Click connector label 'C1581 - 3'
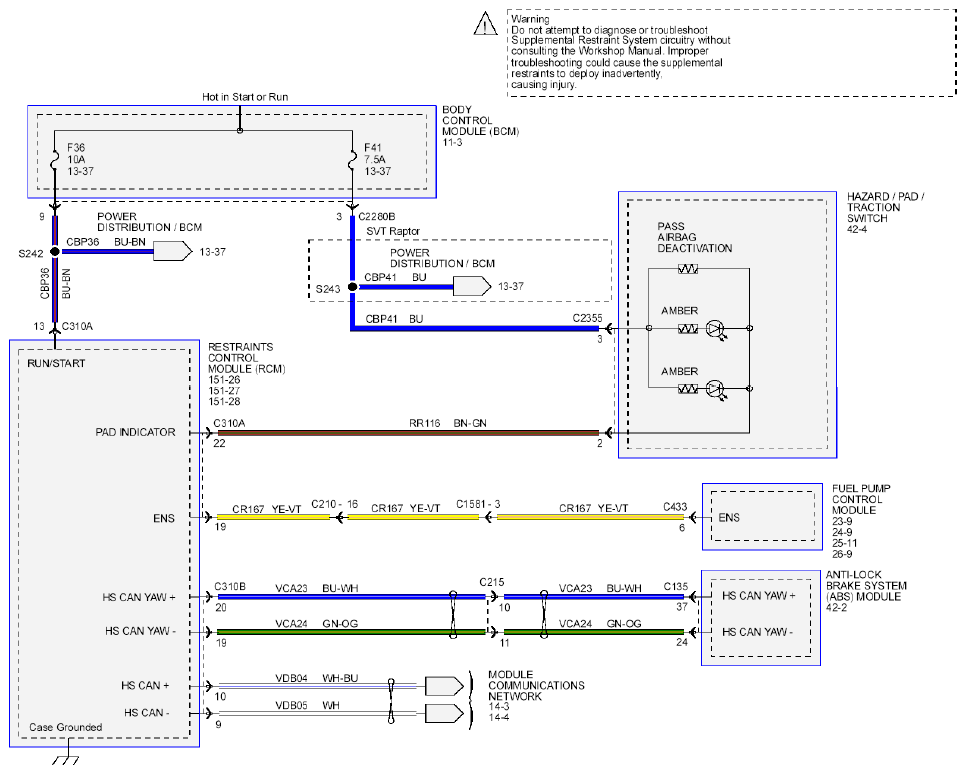The width and height of the screenshot is (966, 774). point(478,504)
